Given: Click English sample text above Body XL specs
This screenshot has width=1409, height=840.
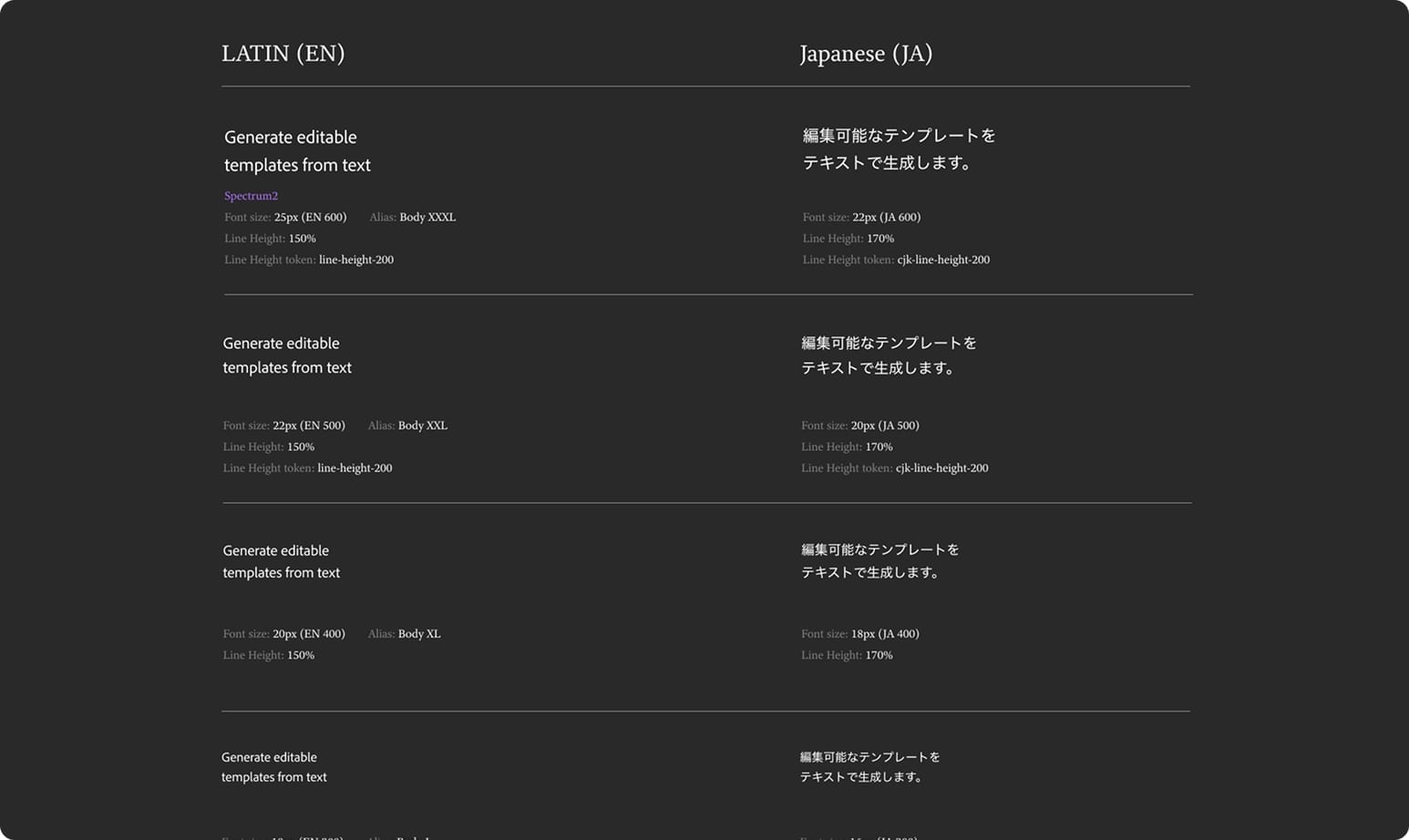Looking at the screenshot, I should click(x=282, y=561).
